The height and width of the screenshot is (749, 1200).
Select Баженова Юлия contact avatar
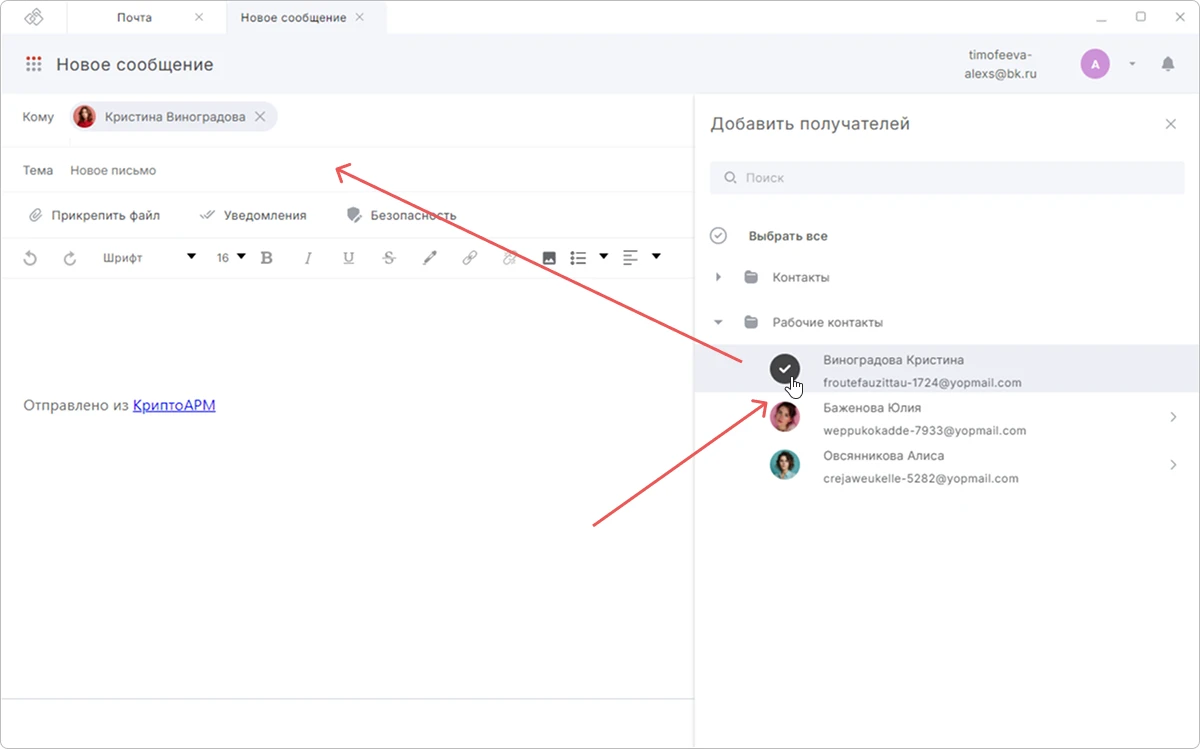[x=785, y=417]
